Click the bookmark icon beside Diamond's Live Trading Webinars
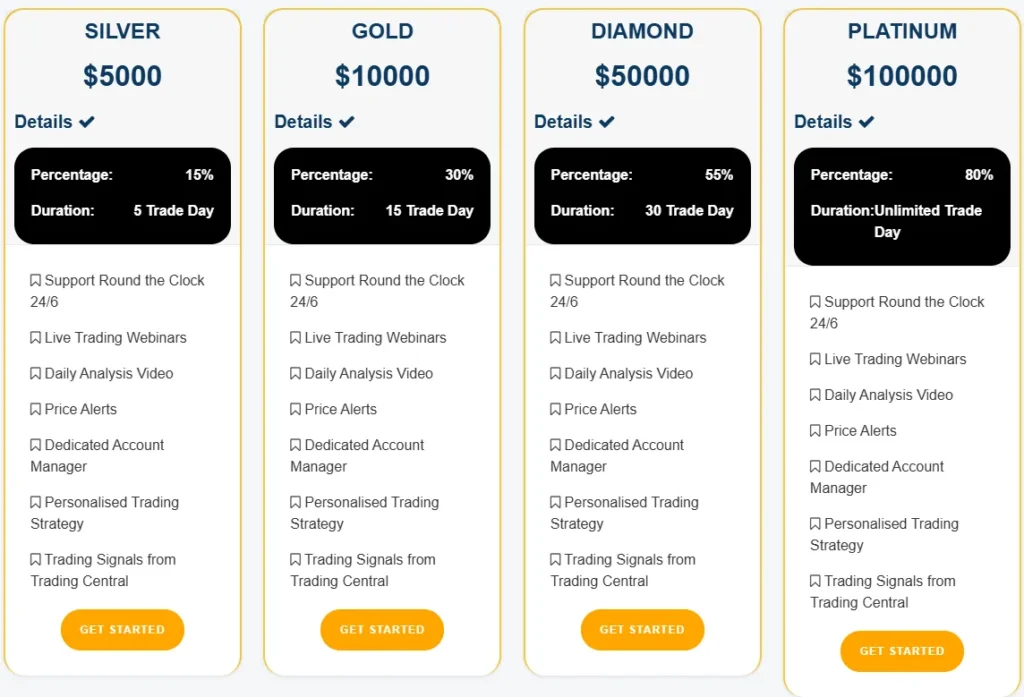The width and height of the screenshot is (1024, 697). coord(558,337)
